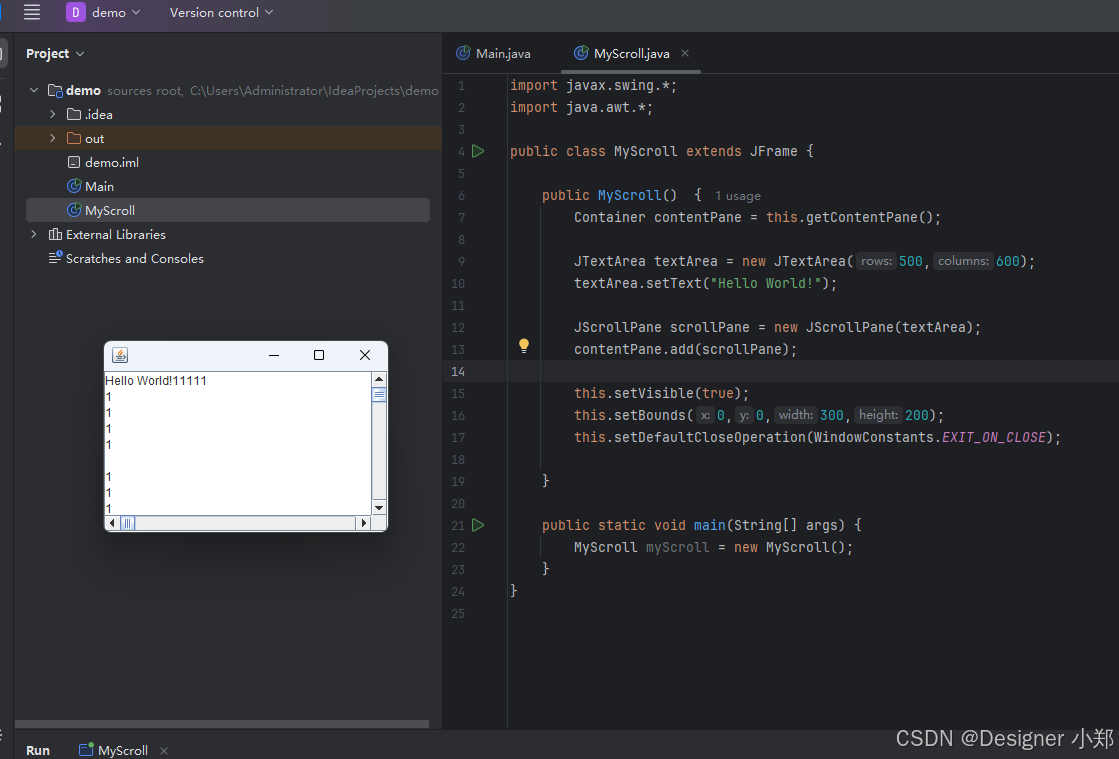Expand the Project view selector
The image size is (1119, 759).
point(55,54)
